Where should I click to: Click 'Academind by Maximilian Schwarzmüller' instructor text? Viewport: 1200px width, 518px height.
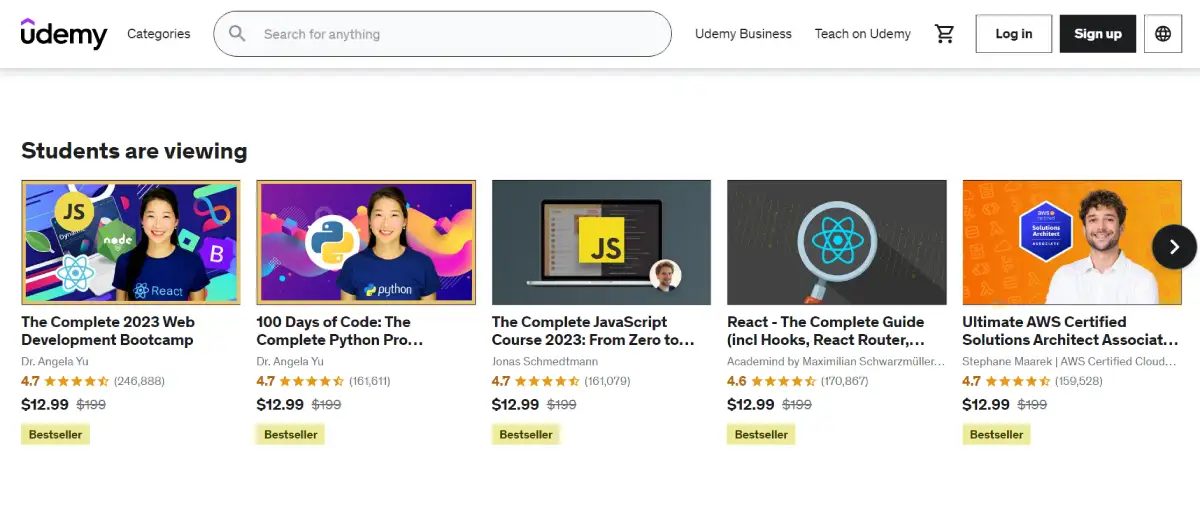pos(836,362)
